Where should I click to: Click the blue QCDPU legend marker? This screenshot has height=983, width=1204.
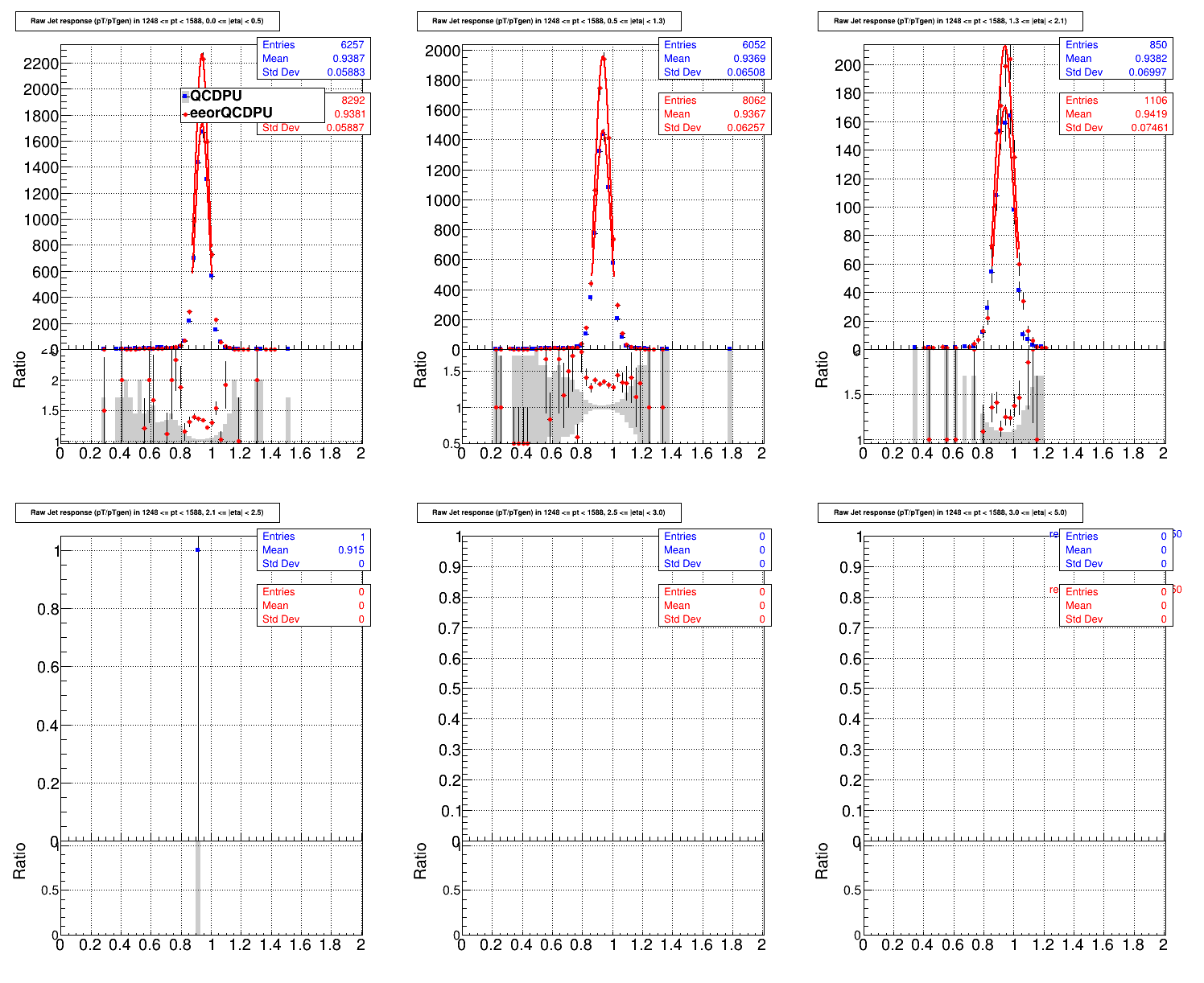point(185,97)
